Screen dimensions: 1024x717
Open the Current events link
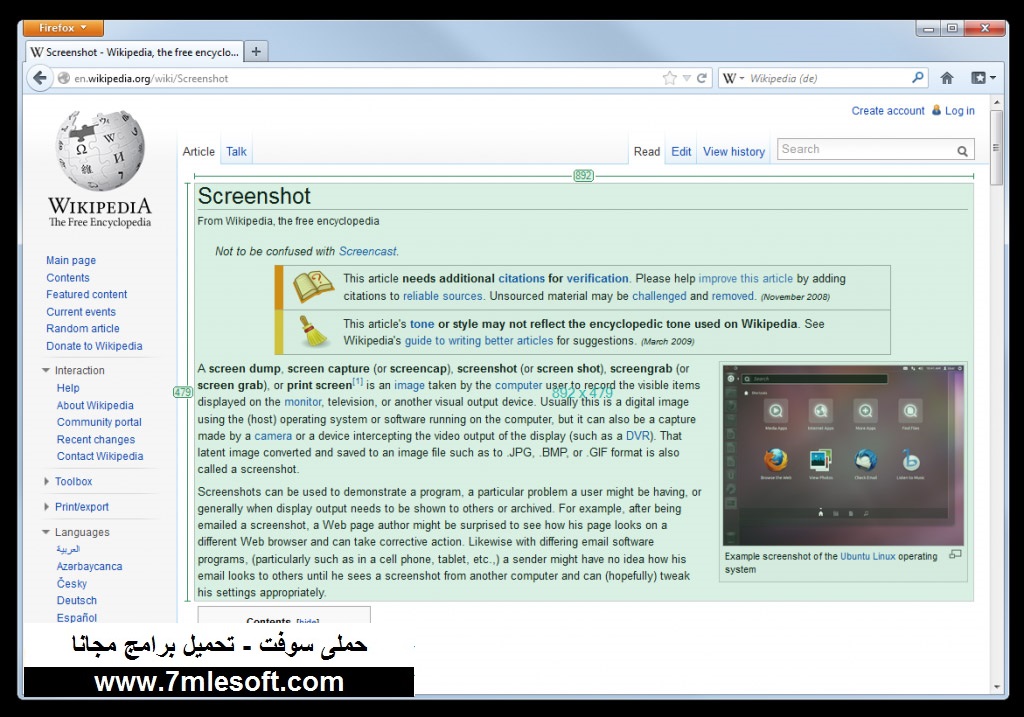click(81, 312)
